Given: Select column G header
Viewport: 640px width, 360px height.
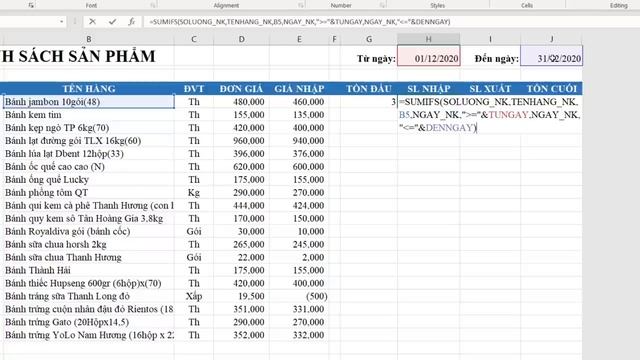Looking at the screenshot, I should 369,39.
